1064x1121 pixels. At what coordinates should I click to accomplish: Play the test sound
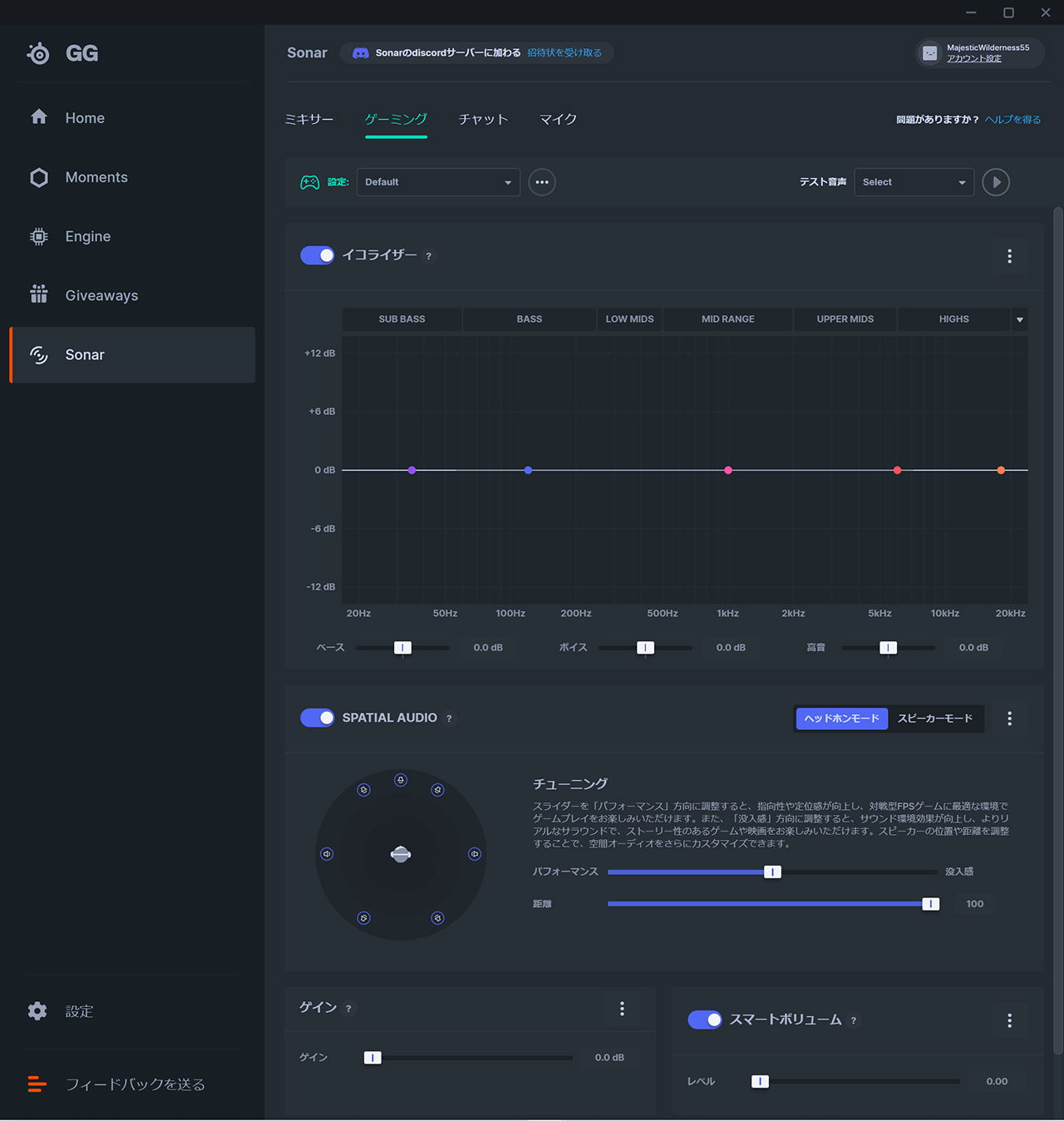[996, 182]
